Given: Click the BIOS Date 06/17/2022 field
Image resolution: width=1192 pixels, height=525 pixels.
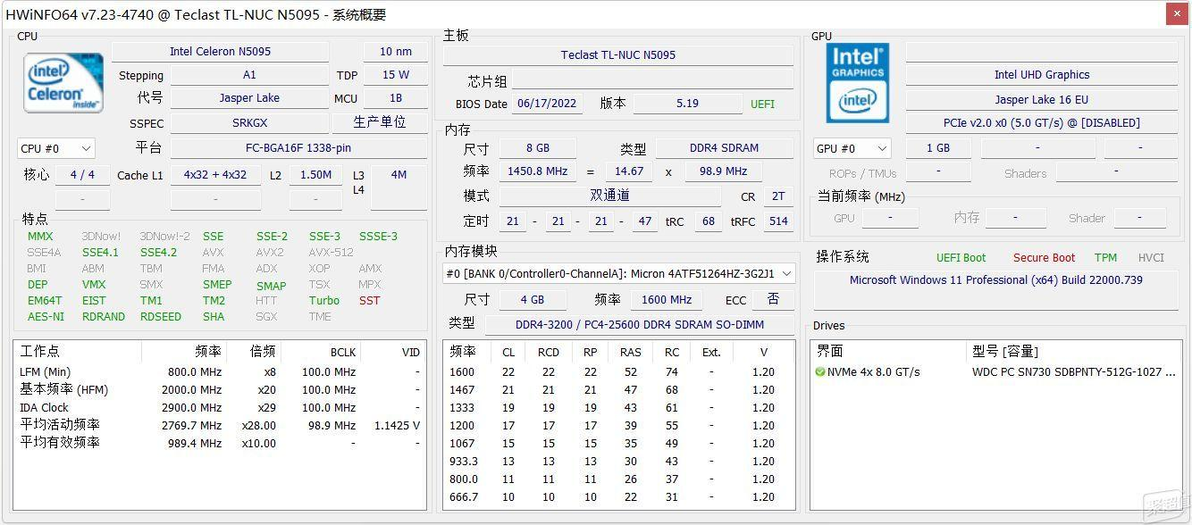Looking at the screenshot, I should [x=547, y=103].
